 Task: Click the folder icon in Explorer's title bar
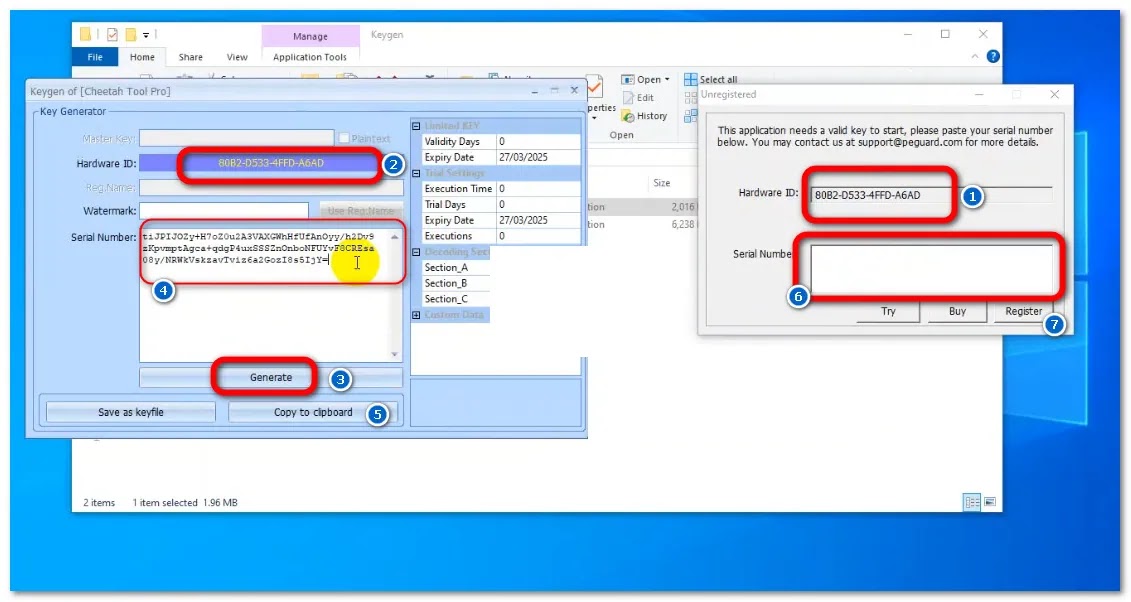point(86,34)
